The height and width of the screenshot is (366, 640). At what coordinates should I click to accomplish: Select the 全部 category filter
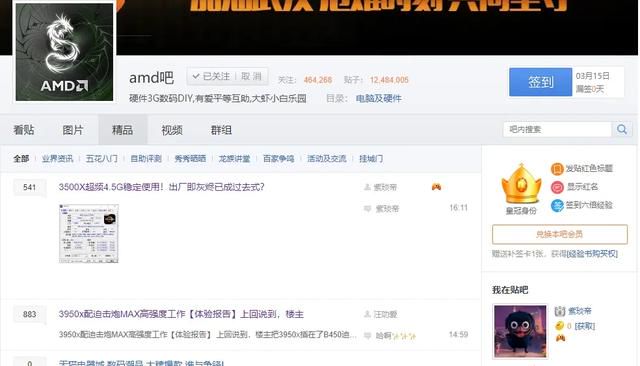(x=21, y=159)
